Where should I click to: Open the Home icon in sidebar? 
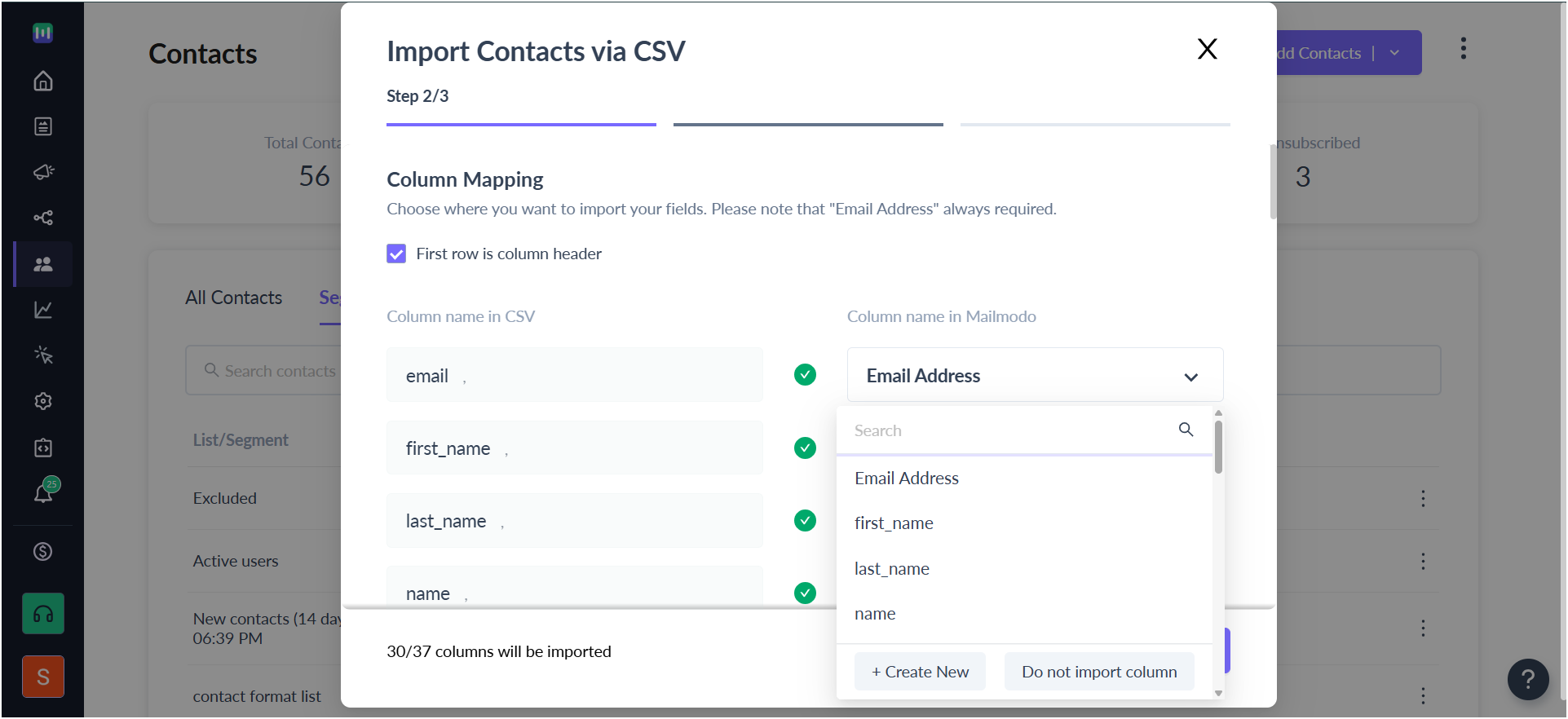pos(43,81)
